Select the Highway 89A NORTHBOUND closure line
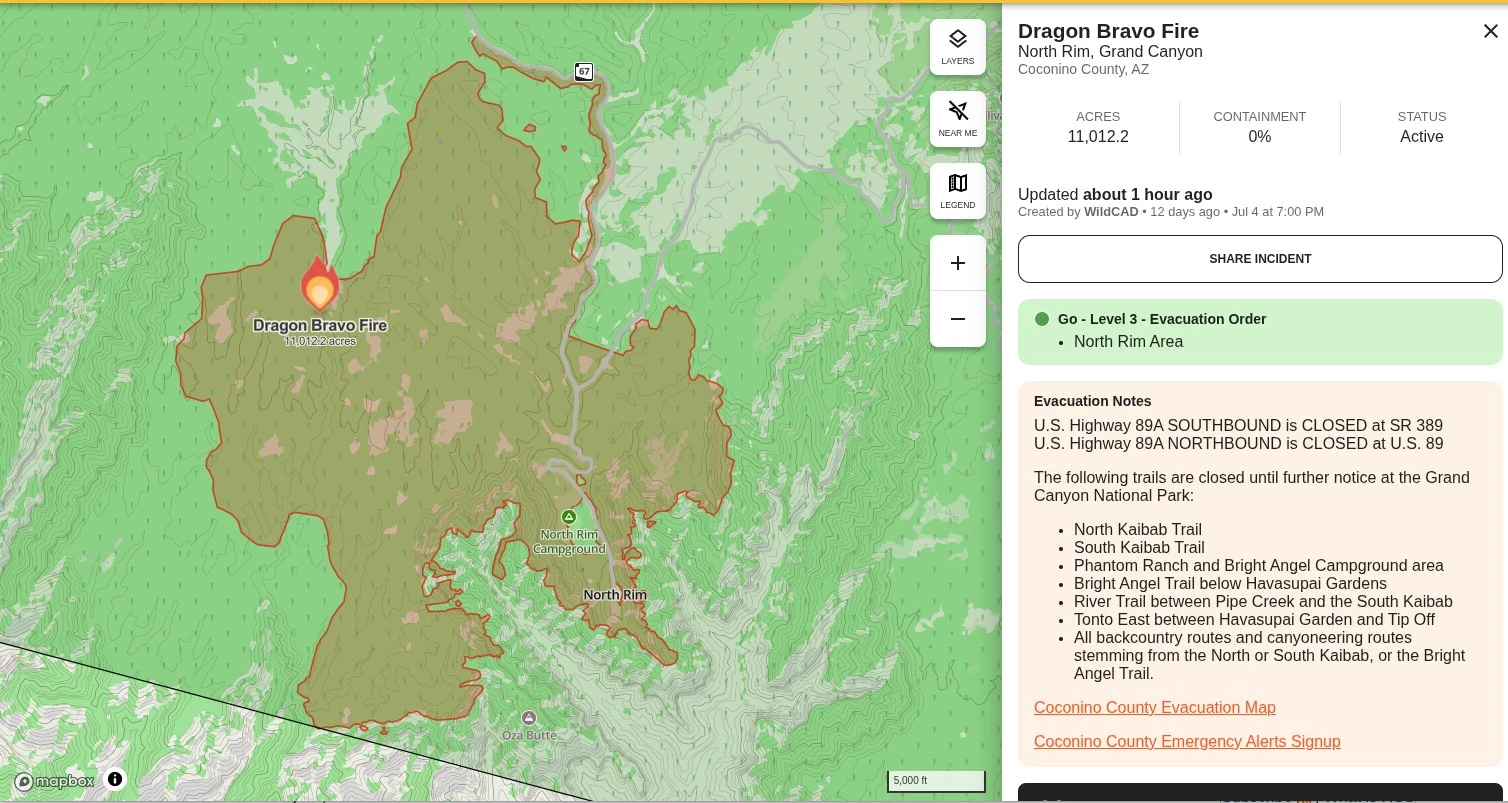 pyautogui.click(x=1239, y=444)
